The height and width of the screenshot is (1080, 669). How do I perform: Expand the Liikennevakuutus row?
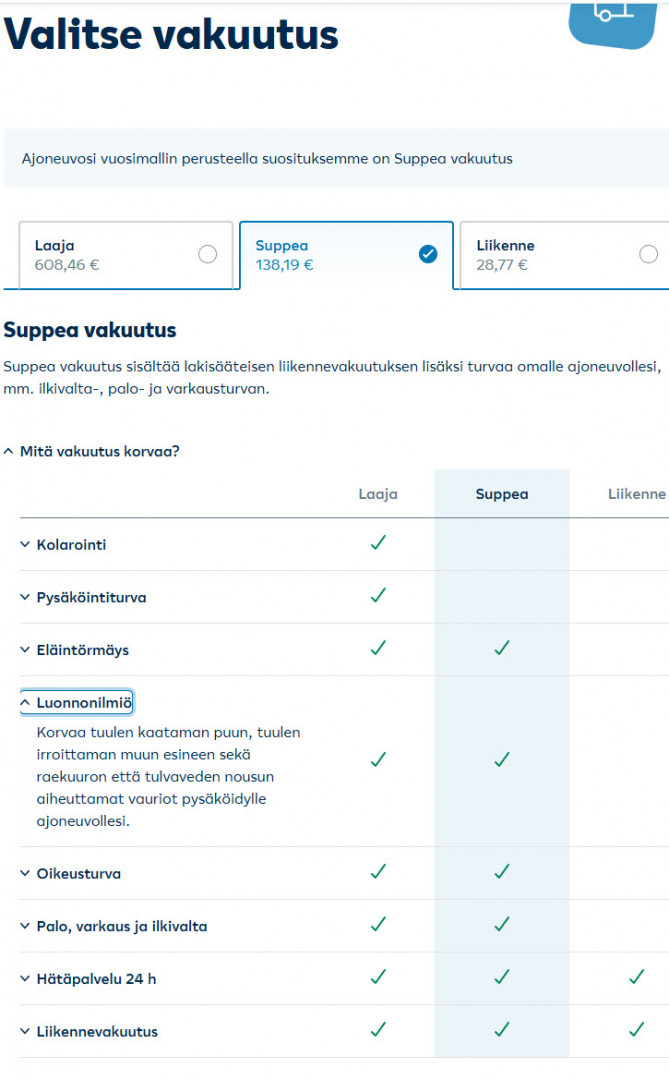(96, 1031)
